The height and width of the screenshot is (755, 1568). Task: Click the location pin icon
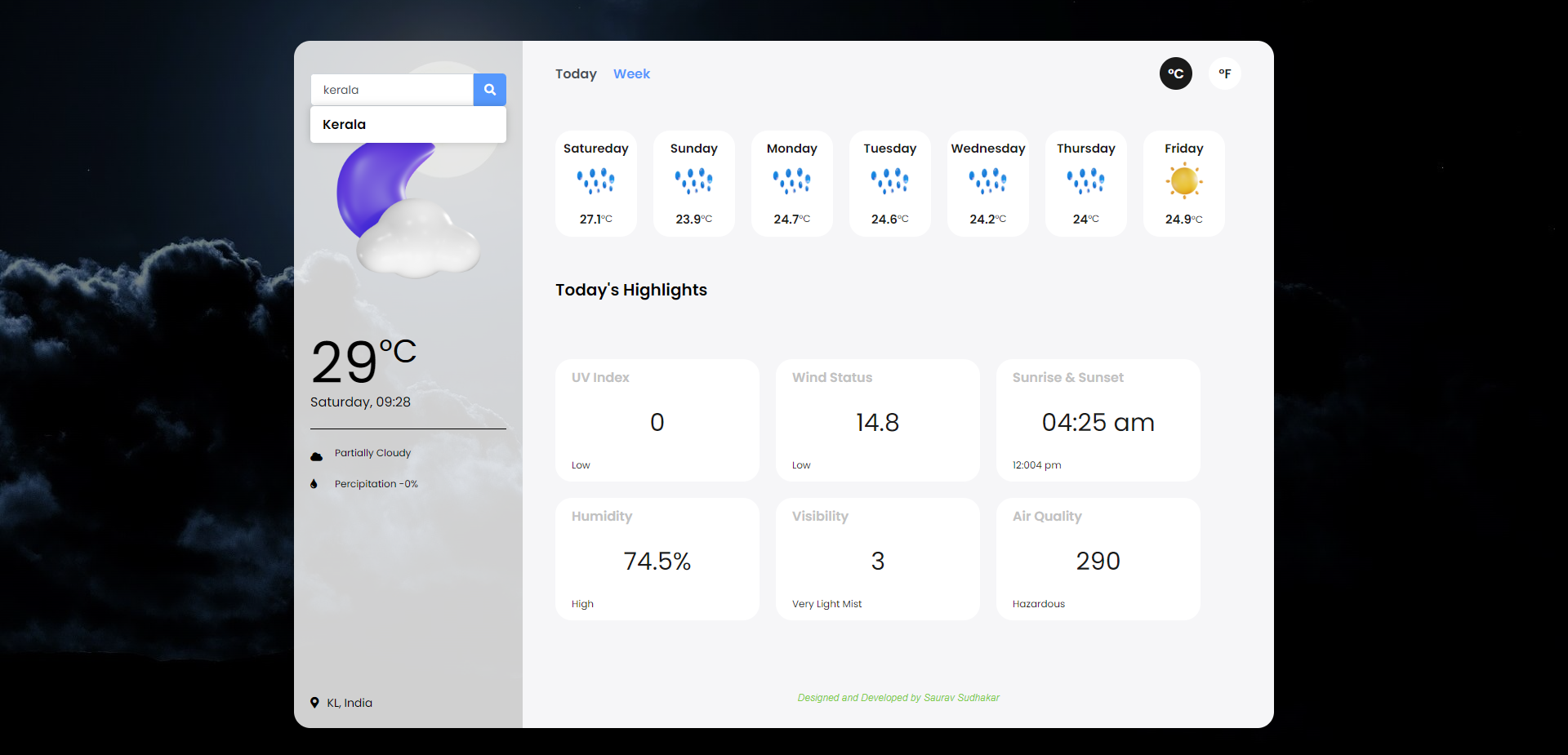pos(314,703)
